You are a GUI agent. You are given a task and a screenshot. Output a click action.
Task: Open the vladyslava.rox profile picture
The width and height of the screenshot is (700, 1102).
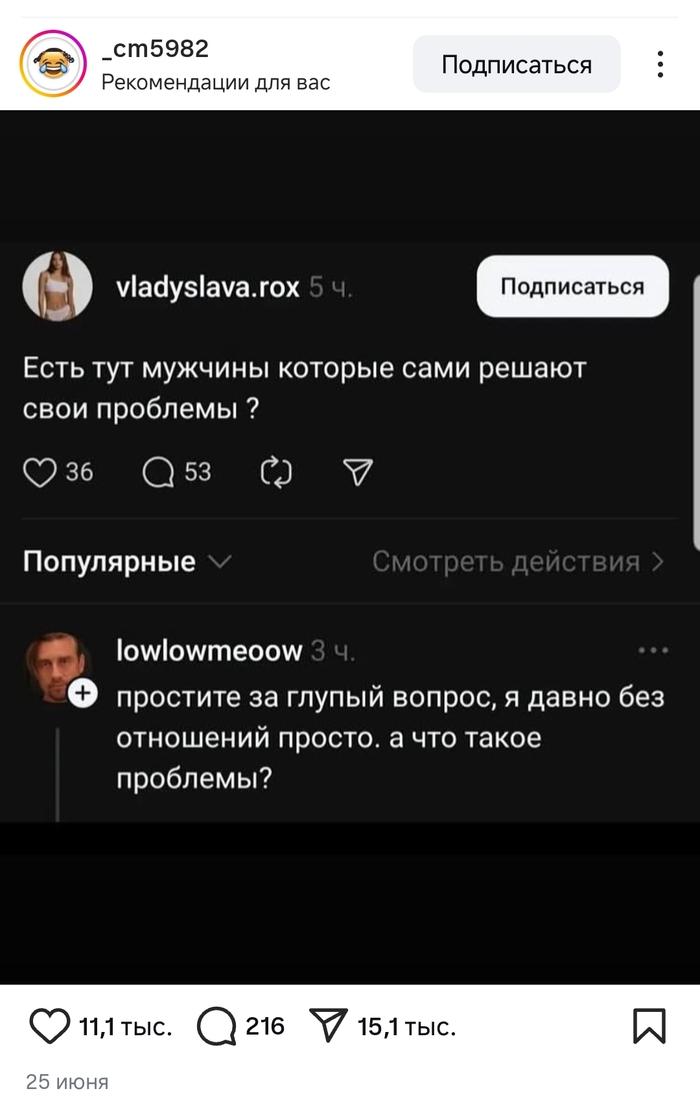[58, 286]
